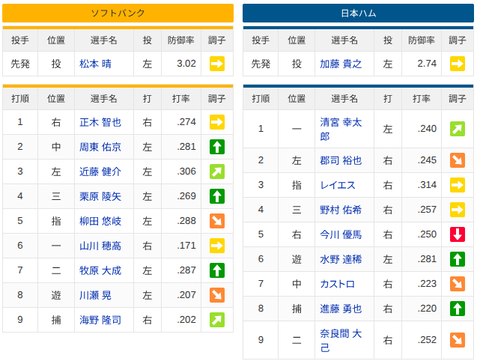
Task: Click 打順 column header in ソフトバンク batting table
Action: [20, 99]
